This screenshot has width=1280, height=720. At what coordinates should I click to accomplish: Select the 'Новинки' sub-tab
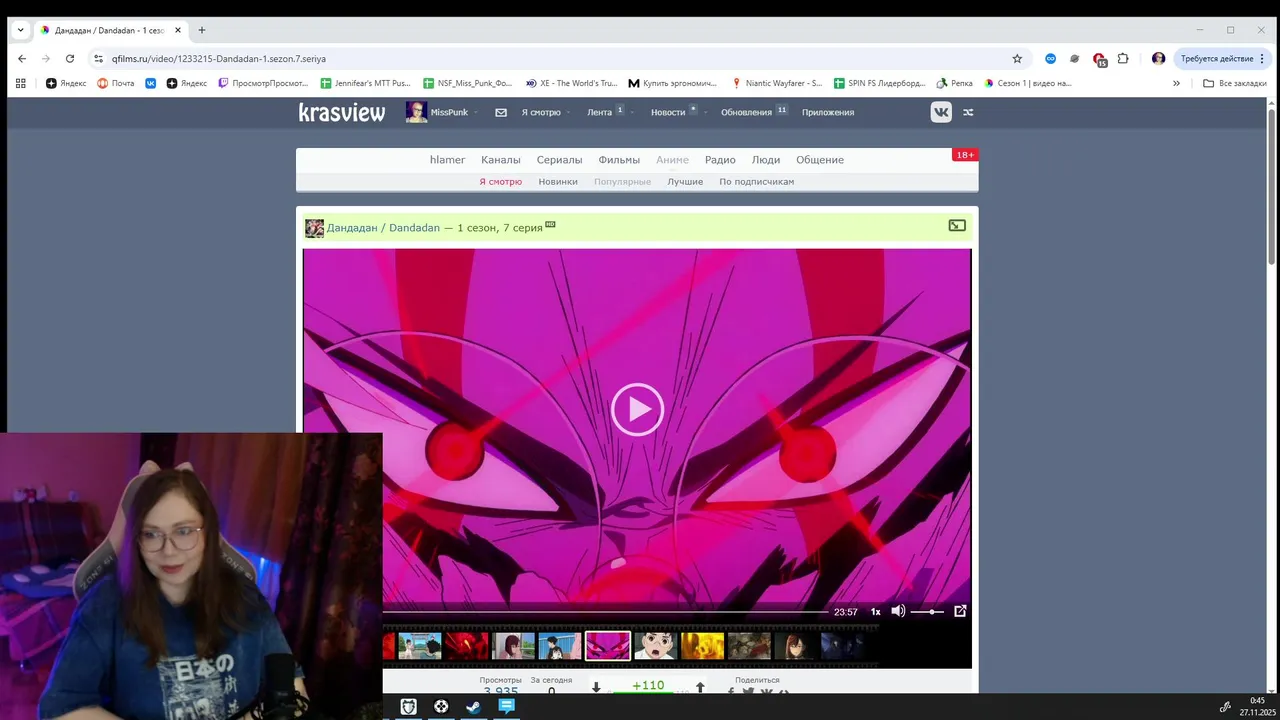point(558,182)
